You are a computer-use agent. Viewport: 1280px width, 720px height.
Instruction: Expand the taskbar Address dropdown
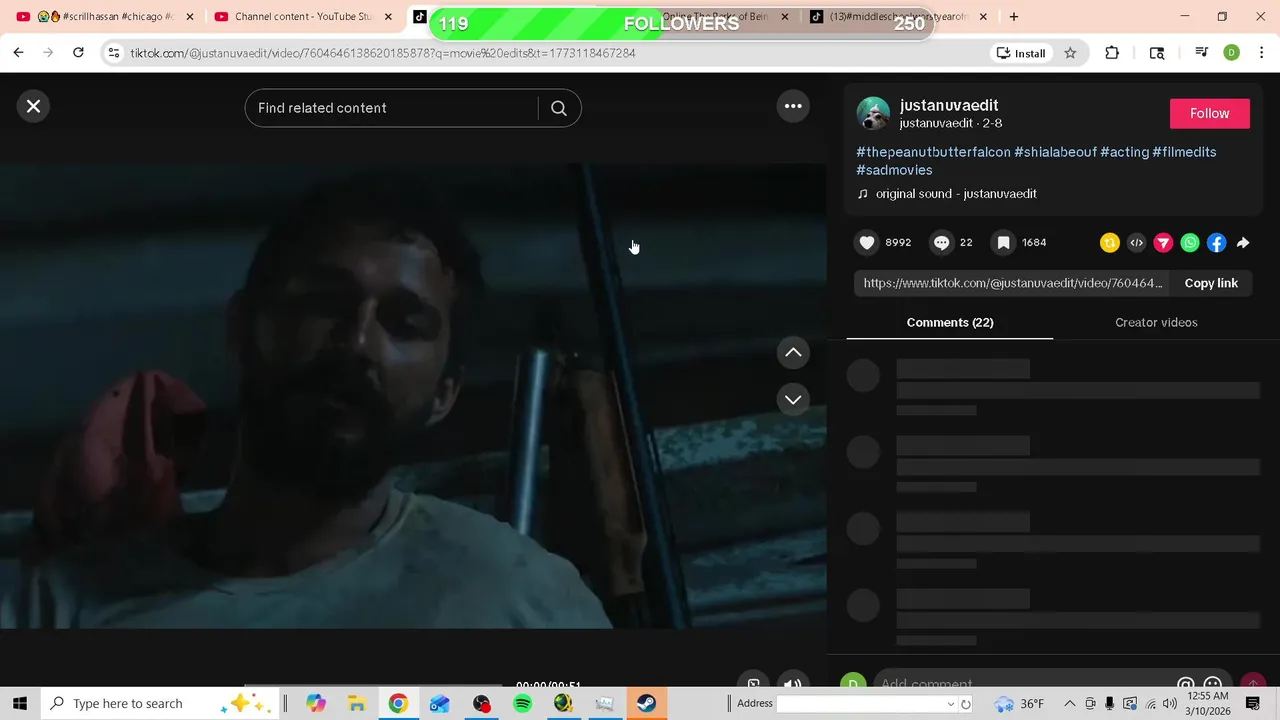pos(951,704)
